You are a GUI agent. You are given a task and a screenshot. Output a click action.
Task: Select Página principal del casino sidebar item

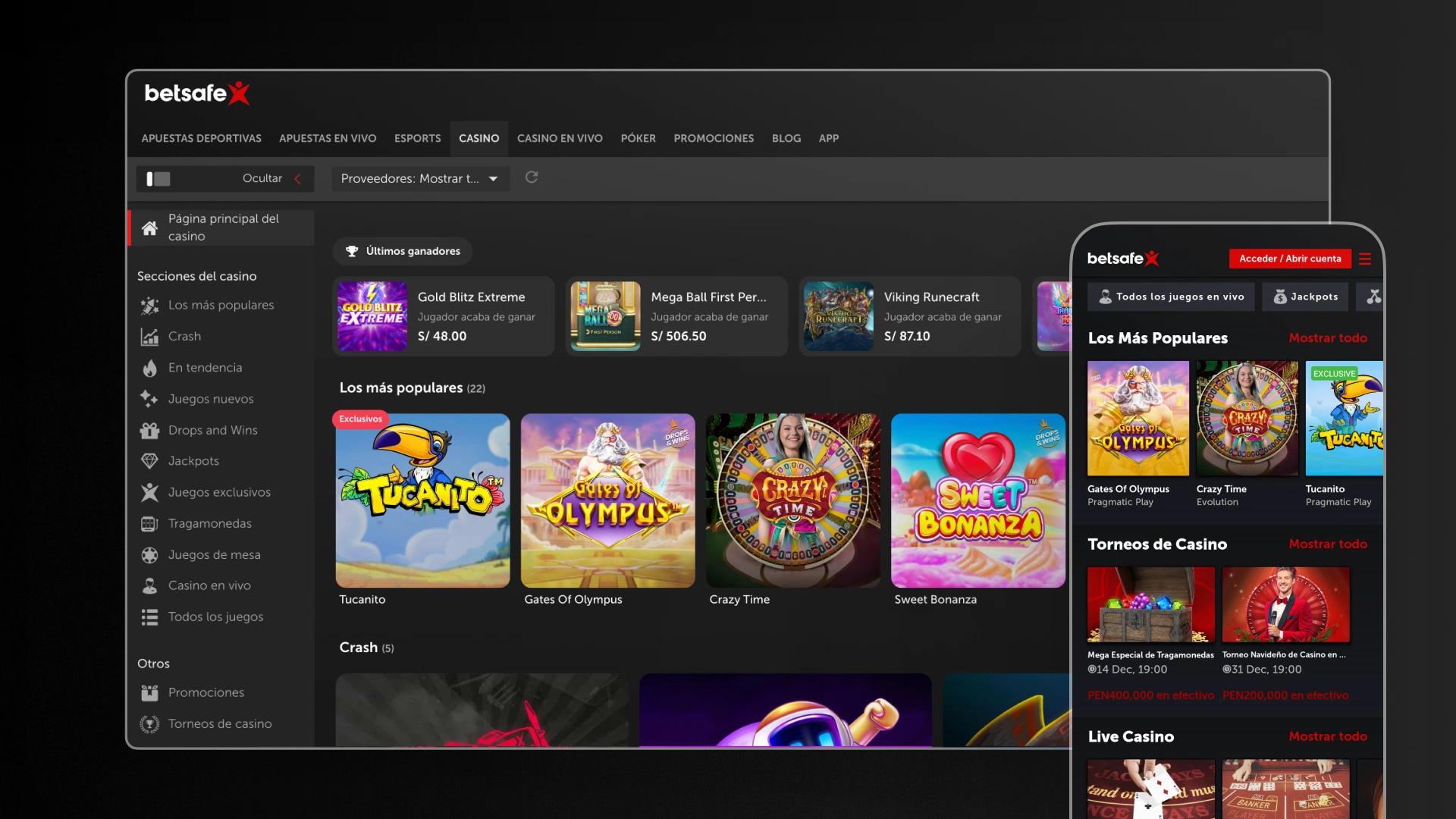pos(221,227)
